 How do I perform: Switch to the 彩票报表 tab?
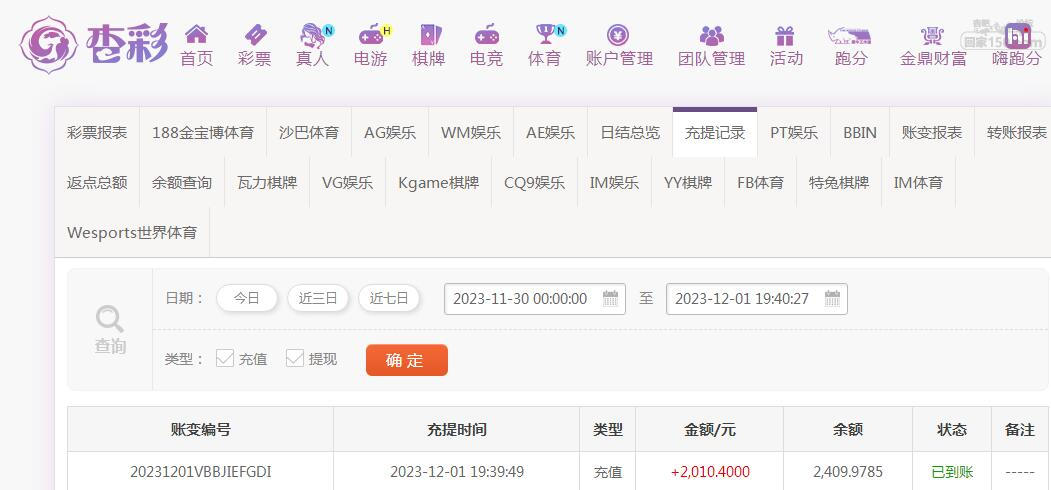97,132
